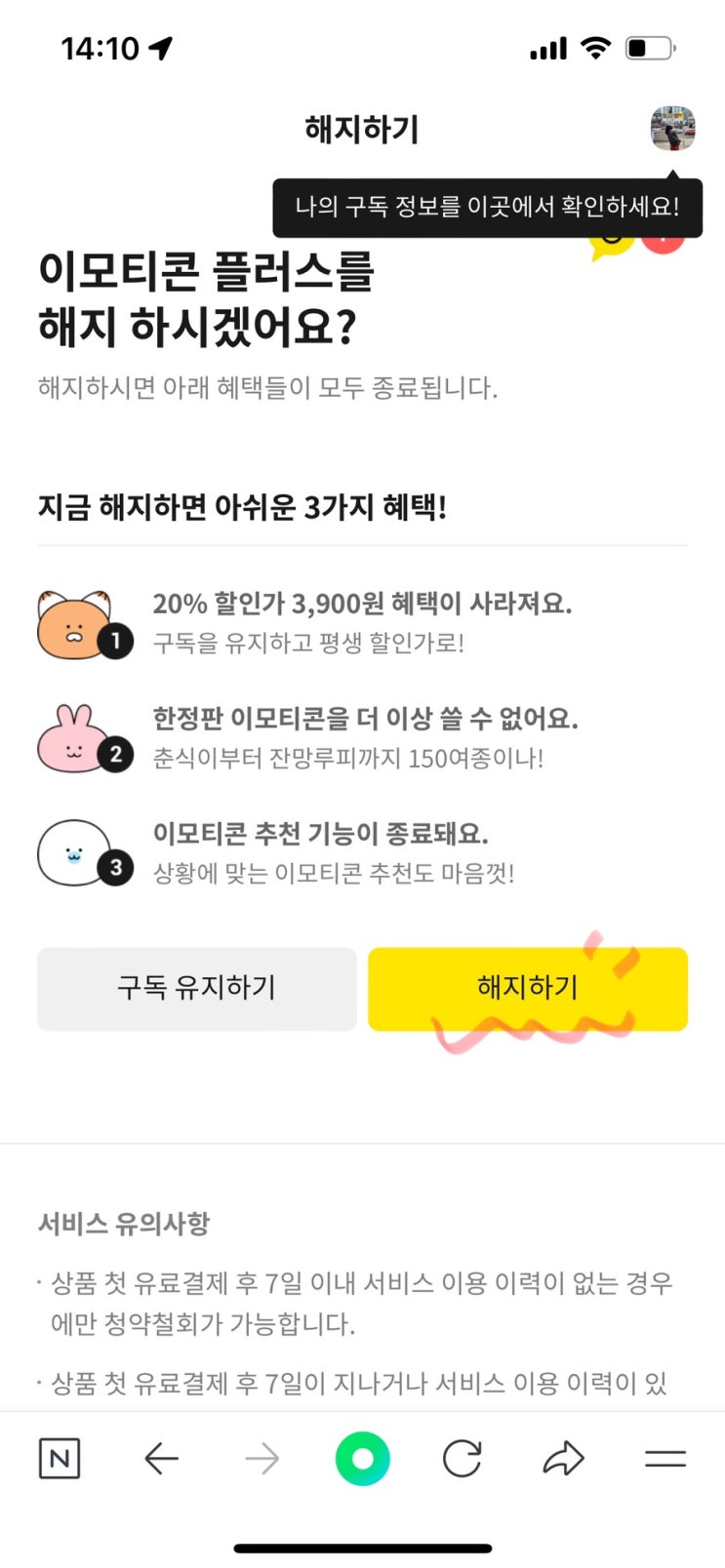Tap the 한정판 이모티콘 benefit line
Viewport: 725px width, 1568px height.
pyautogui.click(x=365, y=719)
